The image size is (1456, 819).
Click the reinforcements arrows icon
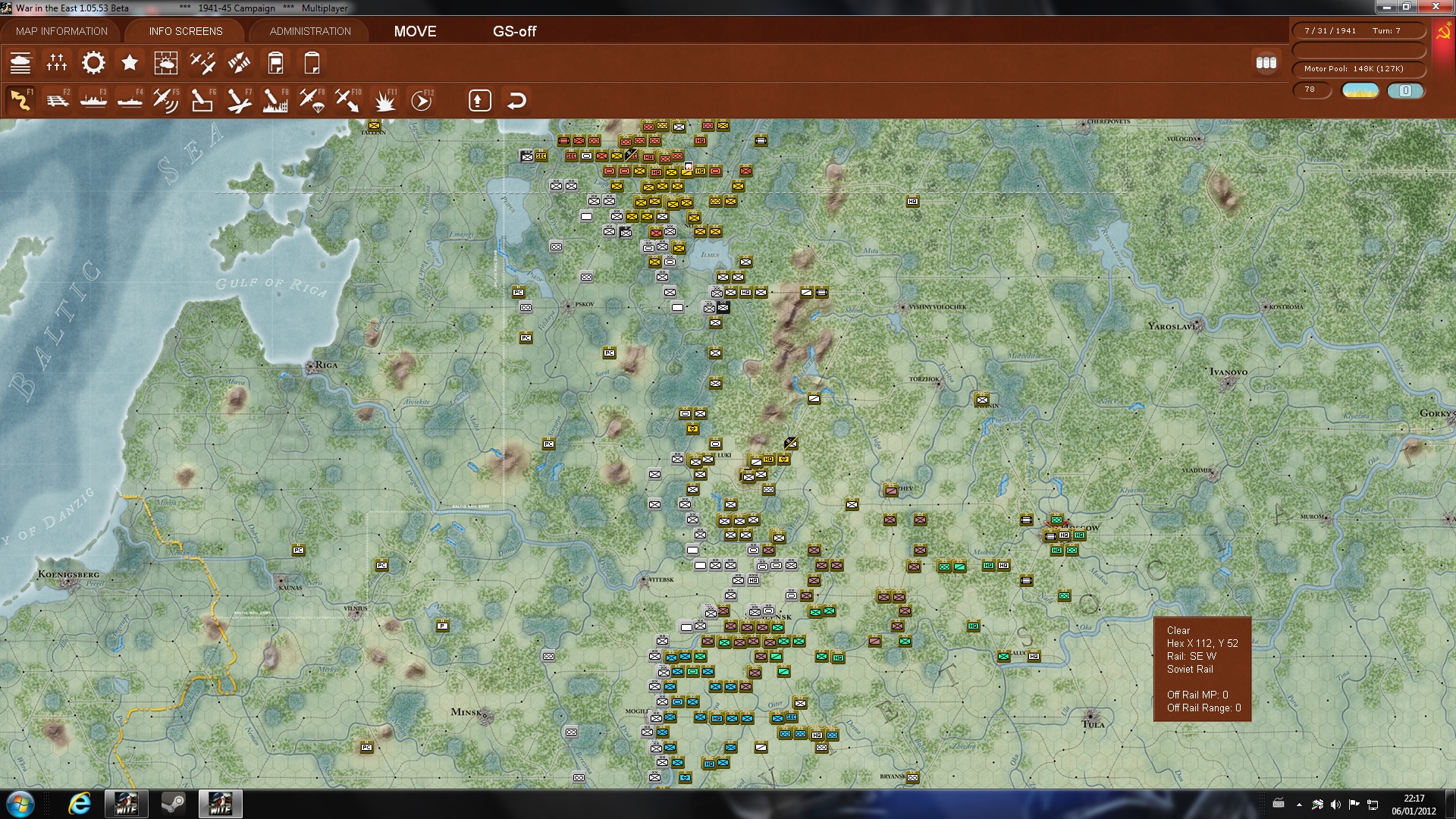coord(239,63)
